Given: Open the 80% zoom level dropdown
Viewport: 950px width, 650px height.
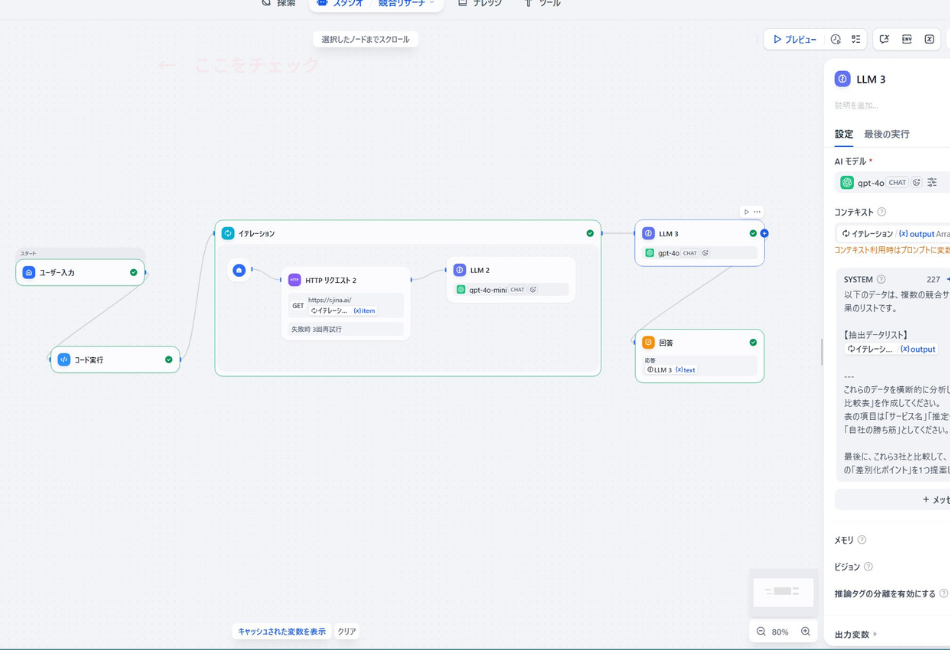Looking at the screenshot, I should click(780, 632).
